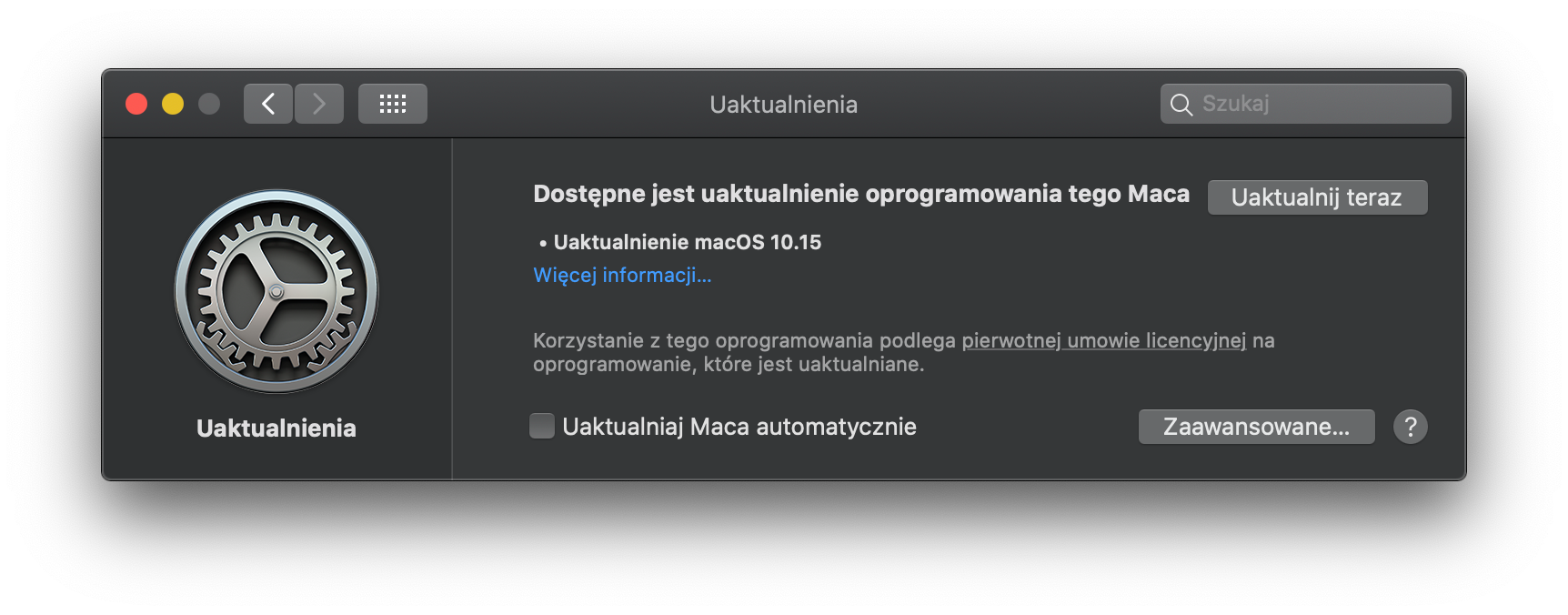Viewport: 1568px width, 615px height.
Task: Click the Uaktualnienia window title
Action: 783,105
